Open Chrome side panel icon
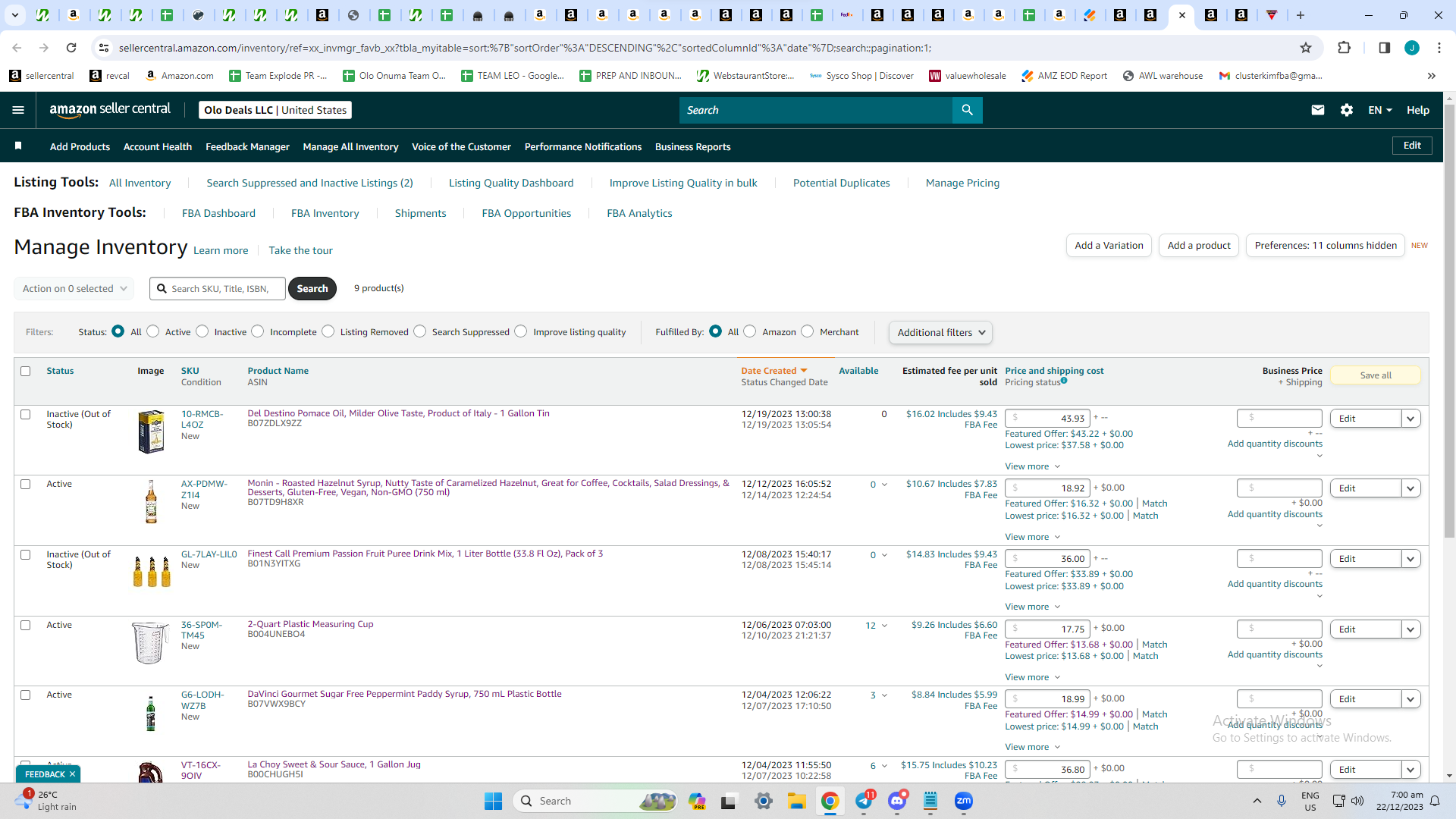 click(1384, 48)
